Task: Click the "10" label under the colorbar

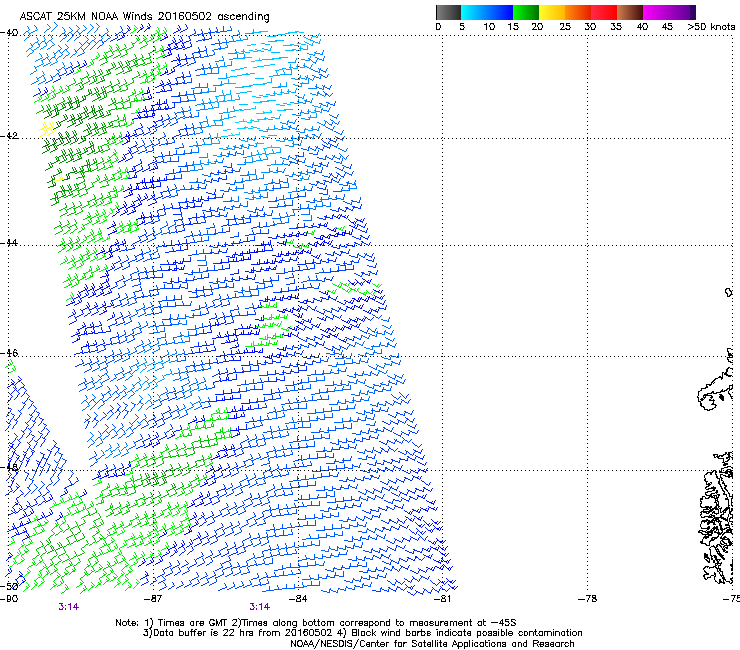Action: pyautogui.click(x=489, y=27)
